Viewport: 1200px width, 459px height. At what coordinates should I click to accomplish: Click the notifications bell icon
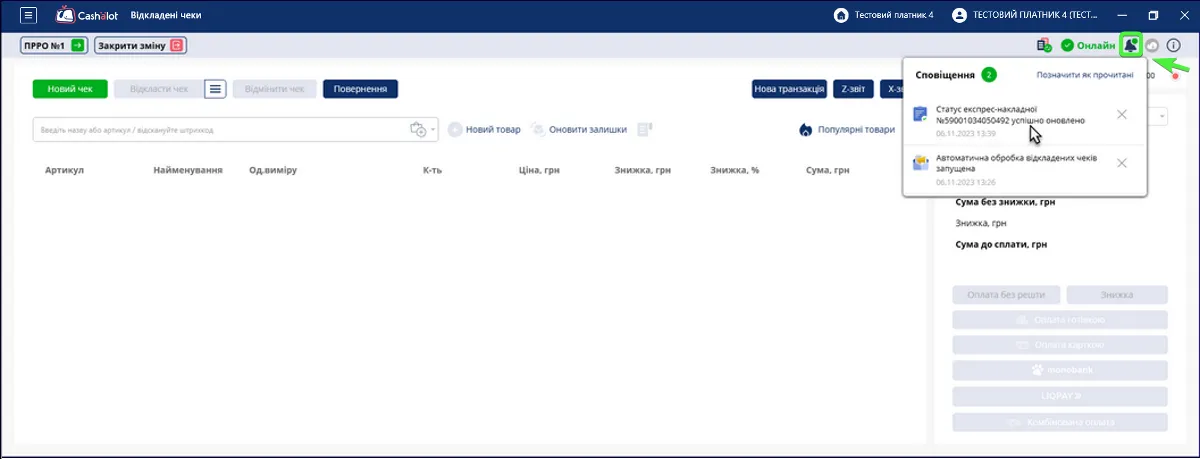1131,45
